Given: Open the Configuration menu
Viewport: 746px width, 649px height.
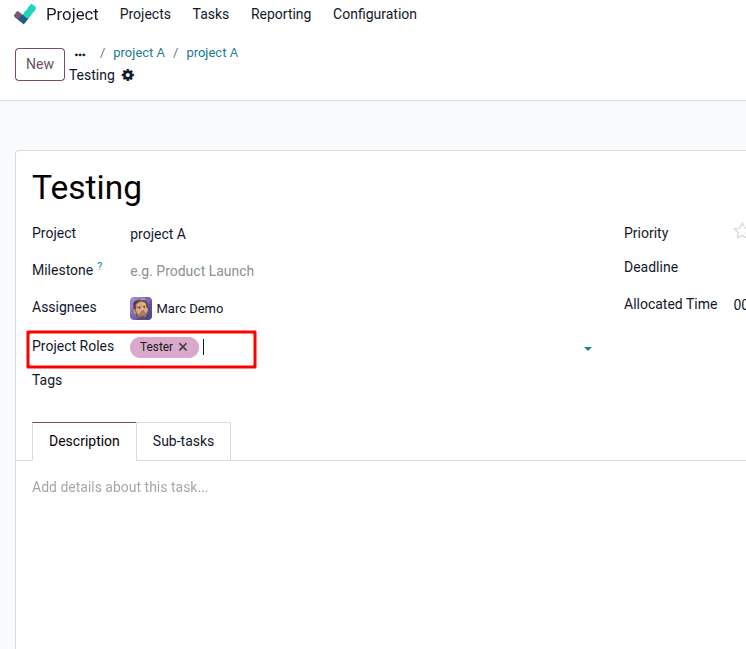Looking at the screenshot, I should point(375,14).
